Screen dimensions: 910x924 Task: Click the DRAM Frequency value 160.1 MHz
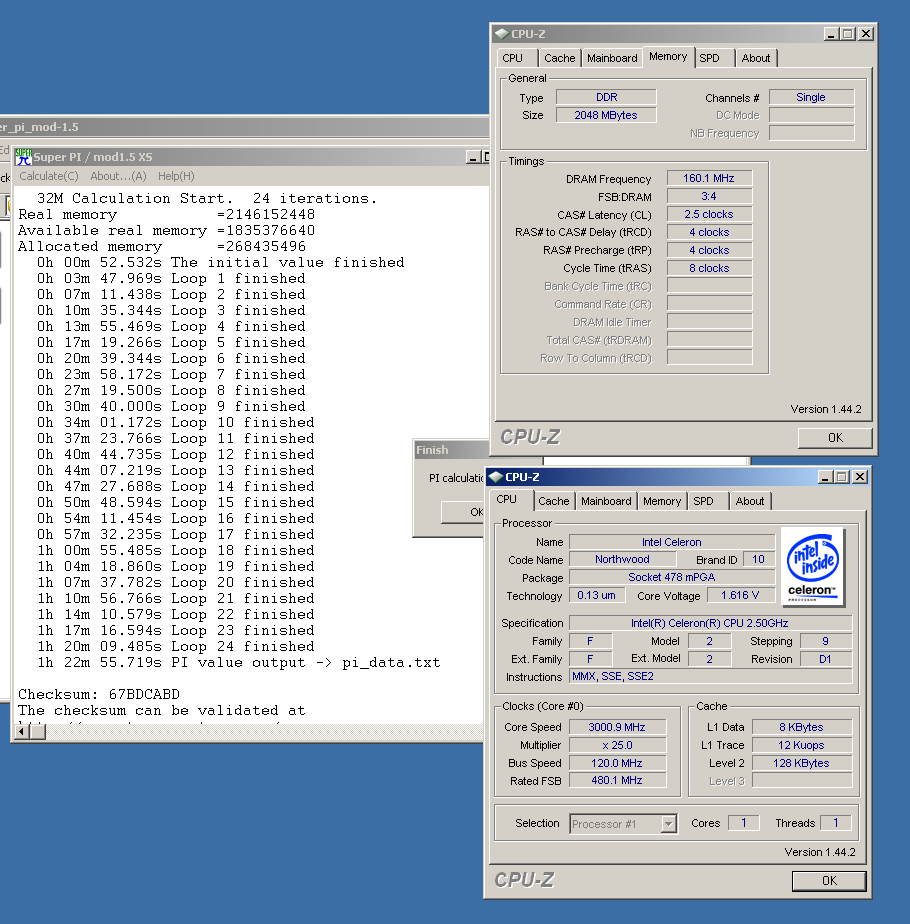coord(709,179)
